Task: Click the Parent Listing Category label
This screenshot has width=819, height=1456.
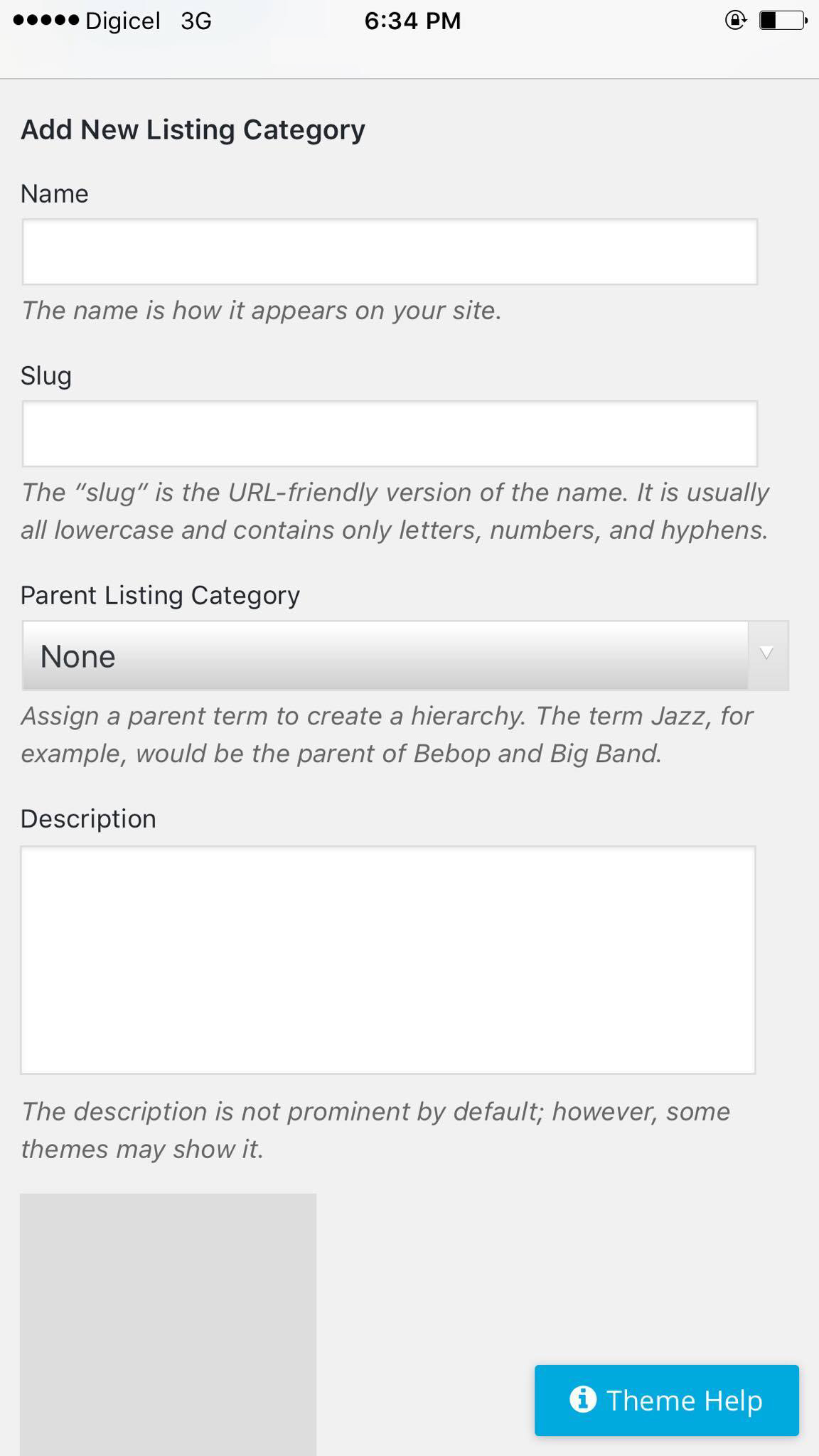Action: (x=160, y=596)
